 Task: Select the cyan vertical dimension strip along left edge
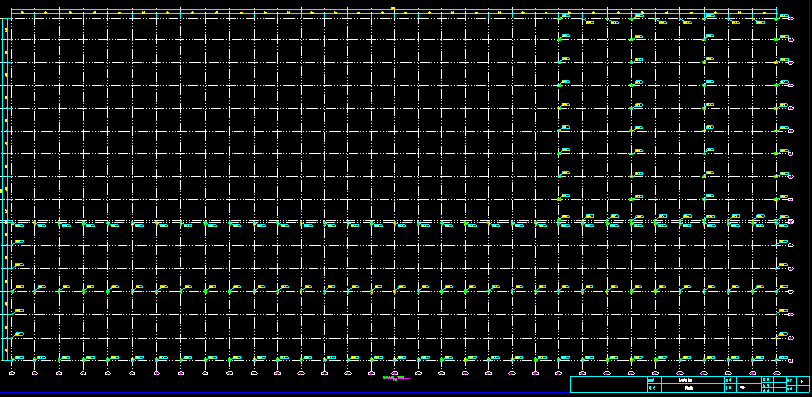[5, 189]
